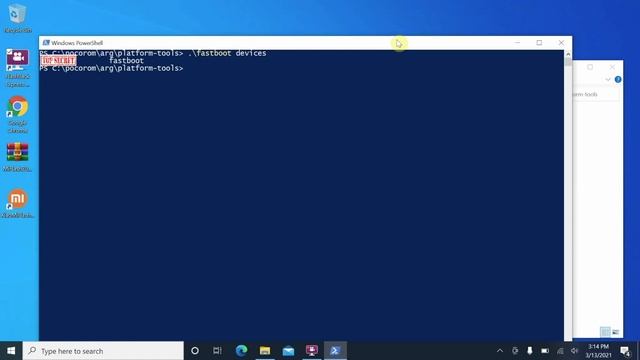Screen dimensions: 640x360
Task: Open the Recycle Bin desktop icon
Action: coord(17,18)
